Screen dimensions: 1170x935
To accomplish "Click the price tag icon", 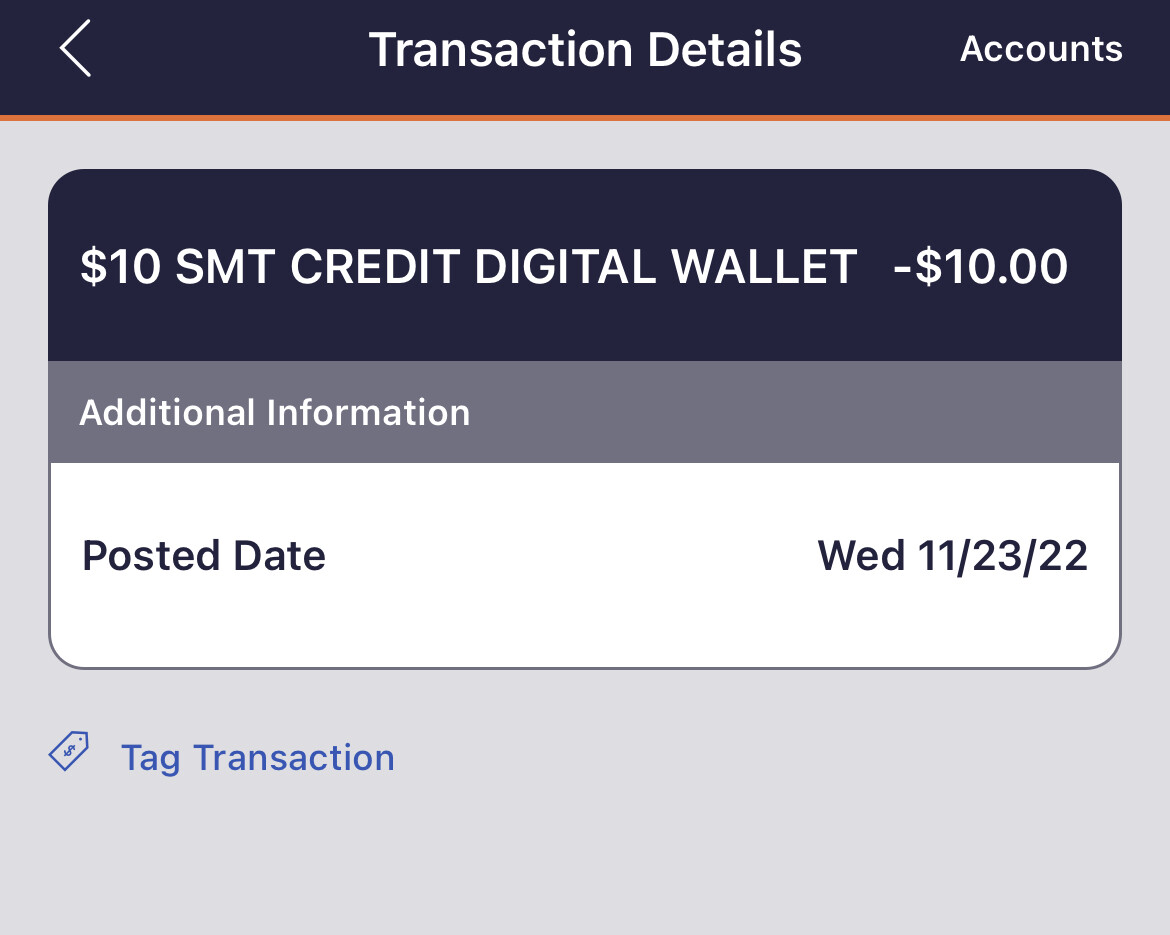I will click(x=70, y=751).
